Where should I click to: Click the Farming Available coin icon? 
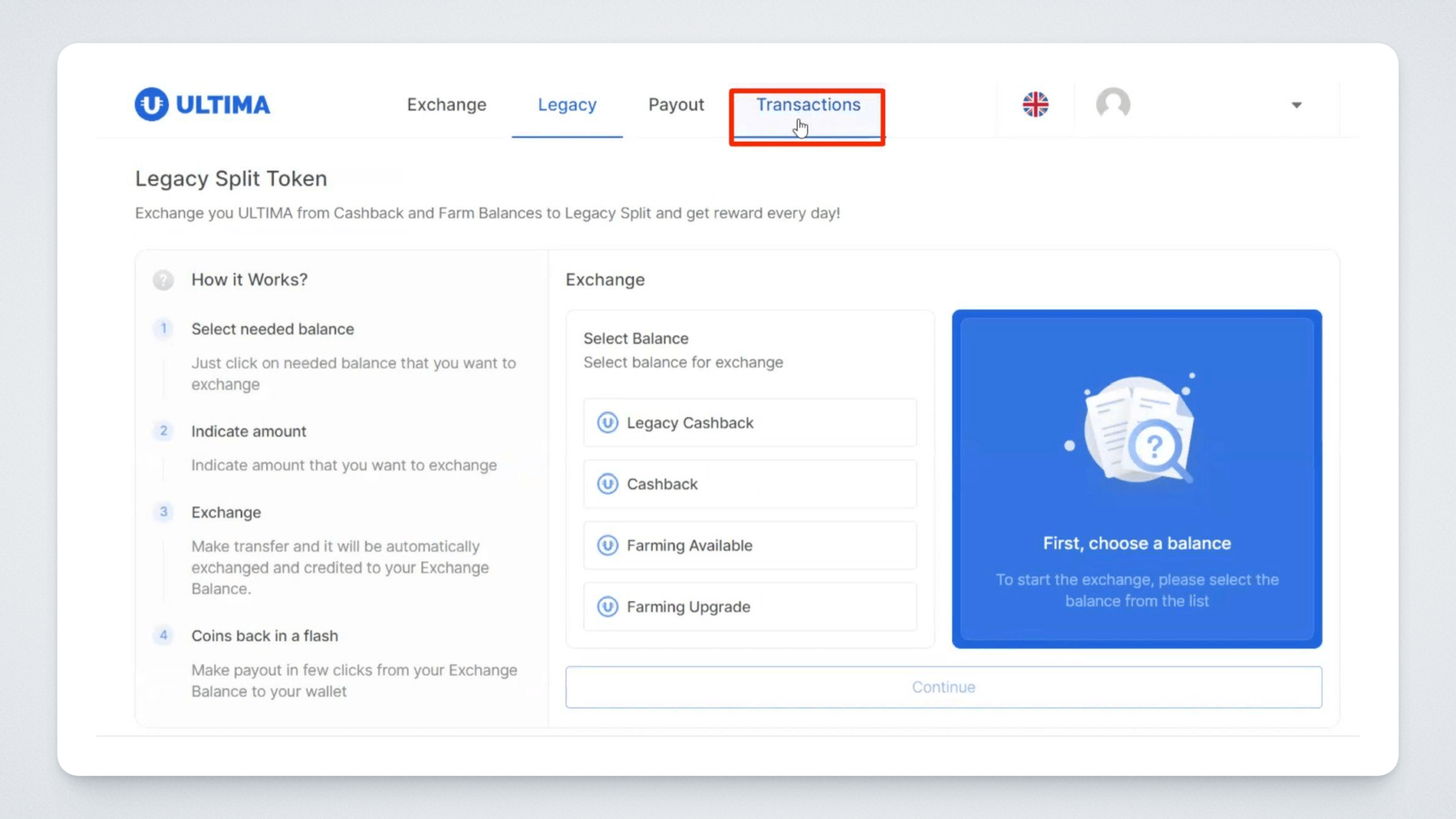(607, 545)
